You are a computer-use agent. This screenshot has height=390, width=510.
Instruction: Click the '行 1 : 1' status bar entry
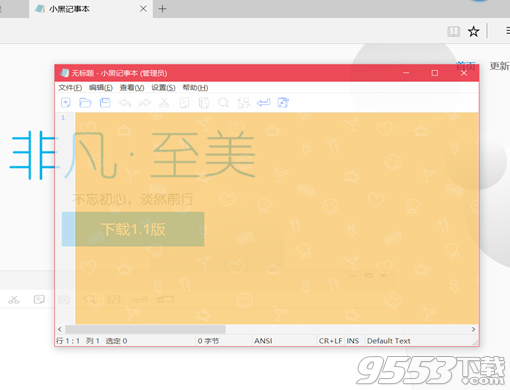[68, 341]
